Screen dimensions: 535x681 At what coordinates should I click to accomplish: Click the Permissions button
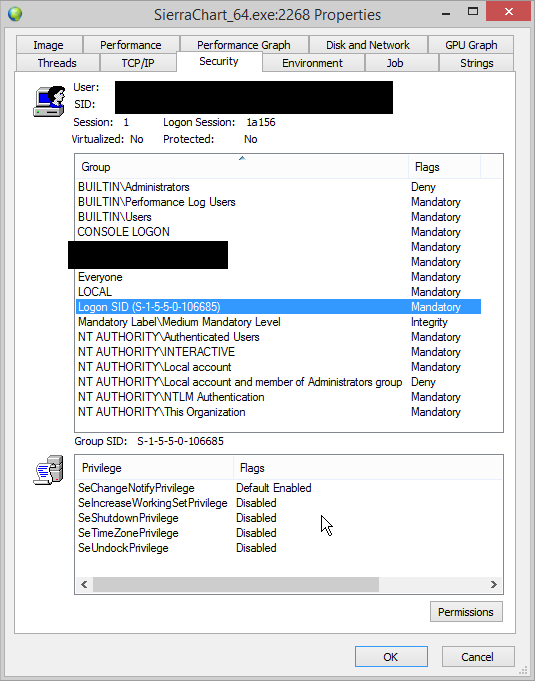466,612
